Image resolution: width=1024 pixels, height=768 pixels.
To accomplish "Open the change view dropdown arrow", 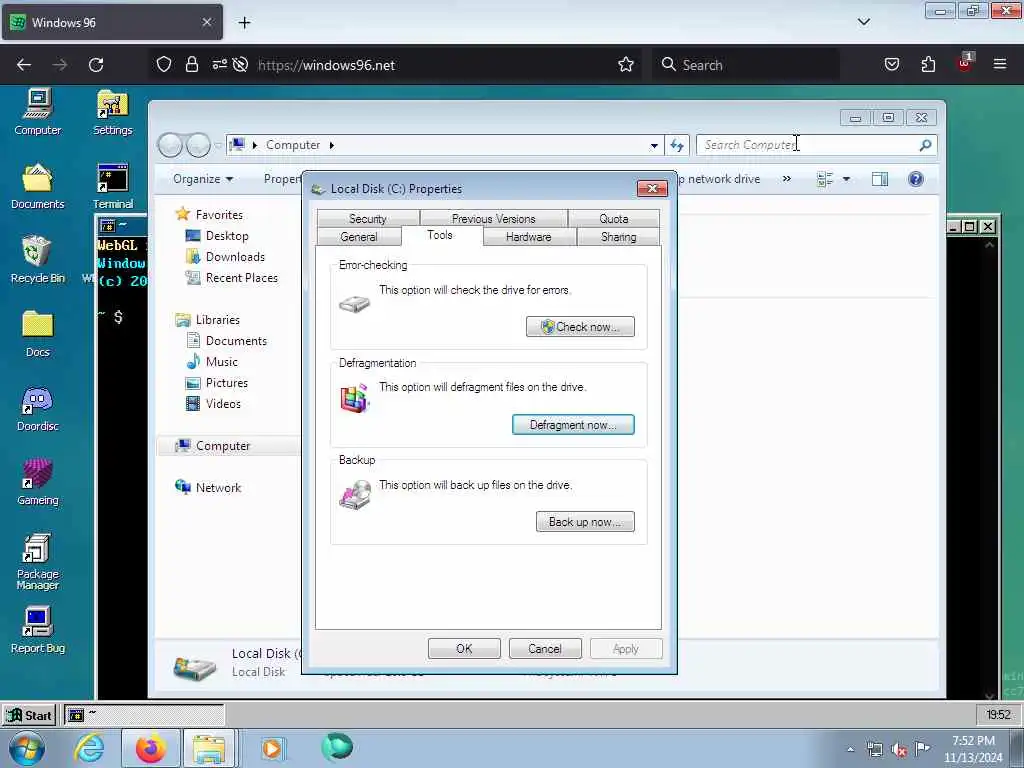I will (846, 179).
